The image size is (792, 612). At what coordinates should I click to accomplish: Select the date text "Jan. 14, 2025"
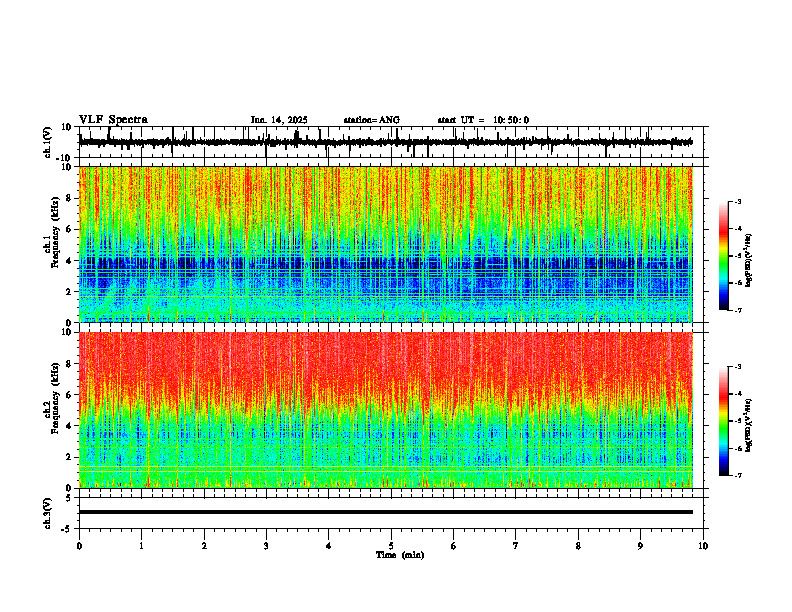(279, 120)
